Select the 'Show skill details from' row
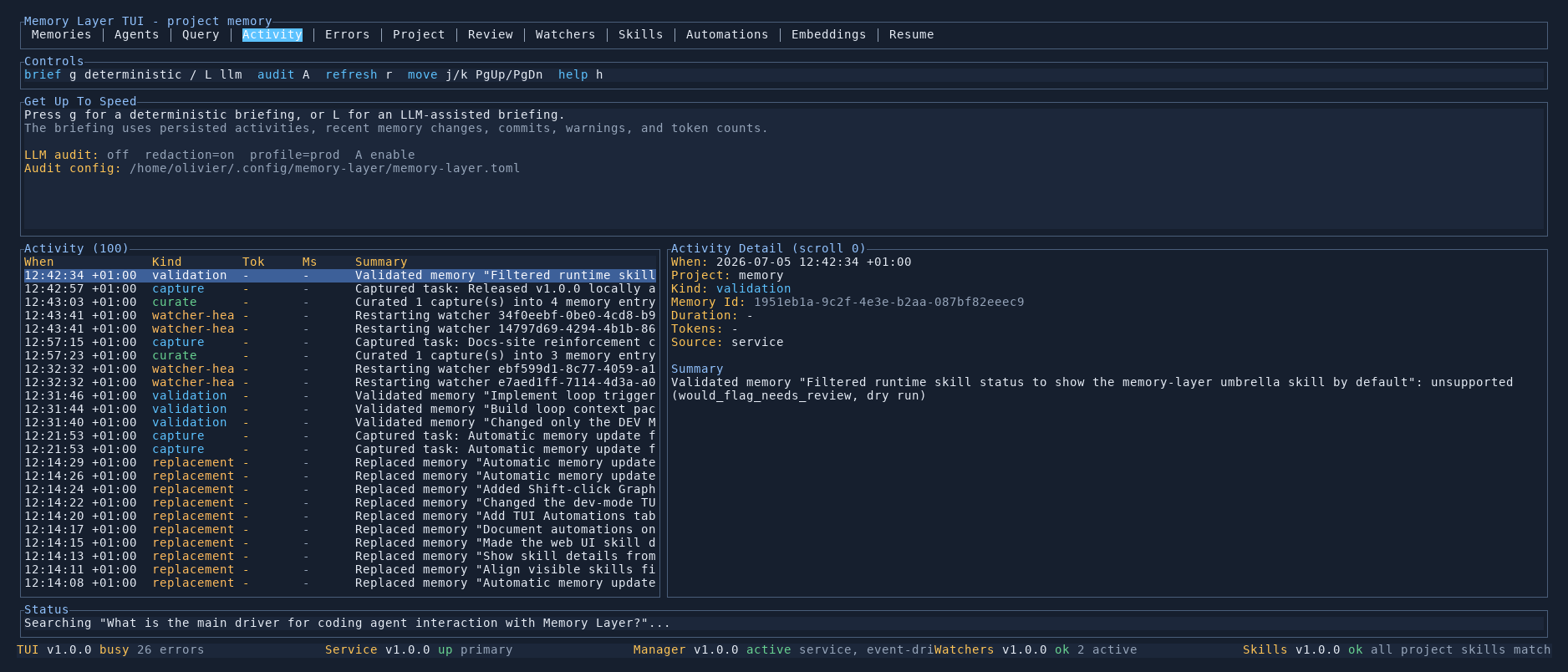Screen dimensions: 1568x672 click(x=340, y=556)
